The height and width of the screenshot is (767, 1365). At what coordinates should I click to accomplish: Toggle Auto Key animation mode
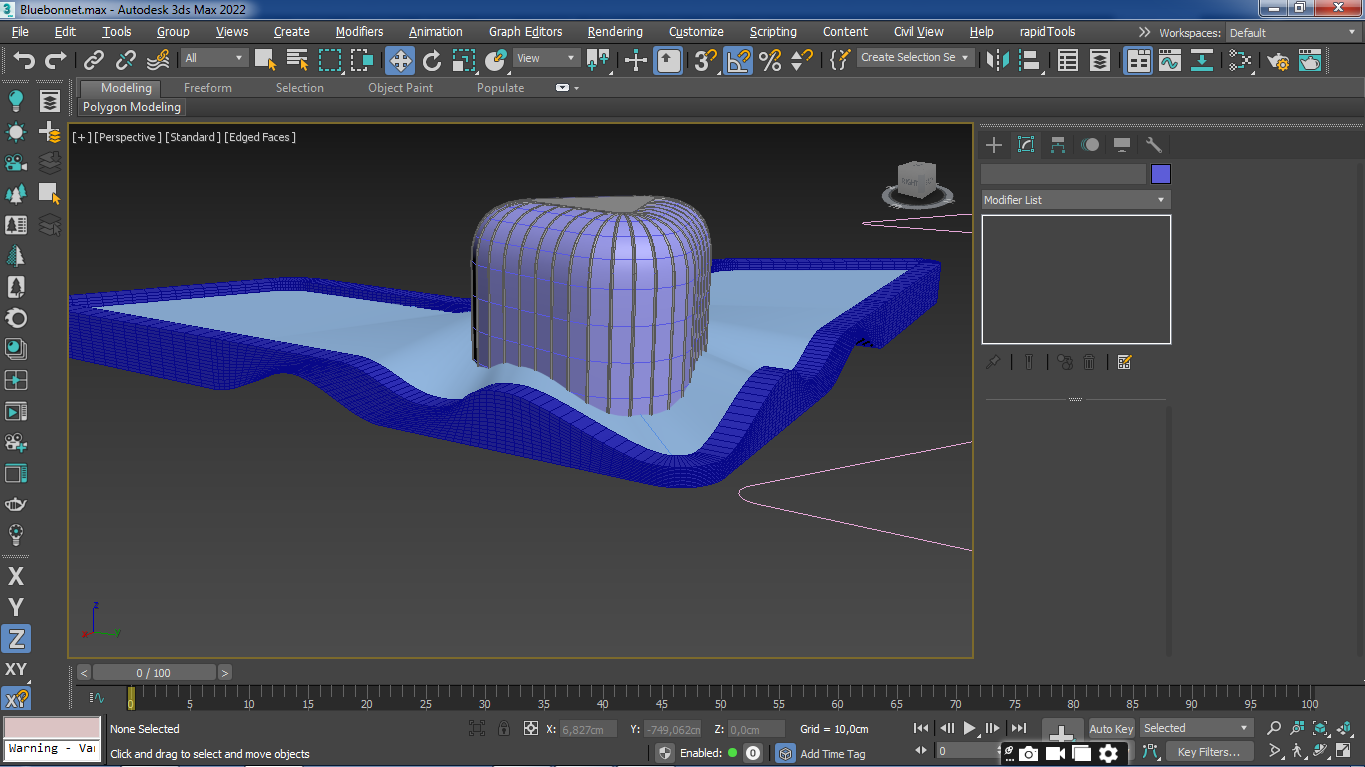point(1111,729)
